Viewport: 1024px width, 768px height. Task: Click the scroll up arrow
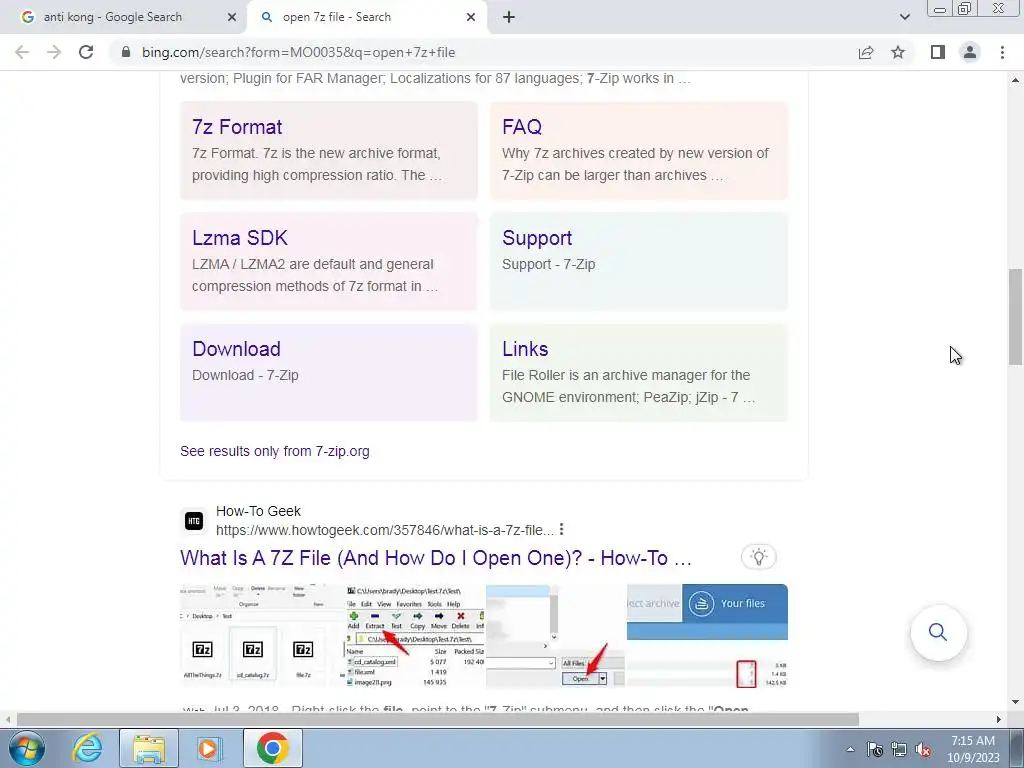pos(1015,80)
